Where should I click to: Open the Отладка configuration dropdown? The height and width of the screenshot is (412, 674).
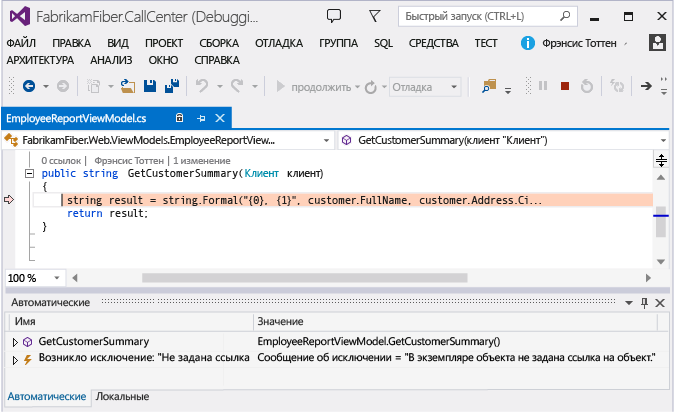tap(425, 87)
